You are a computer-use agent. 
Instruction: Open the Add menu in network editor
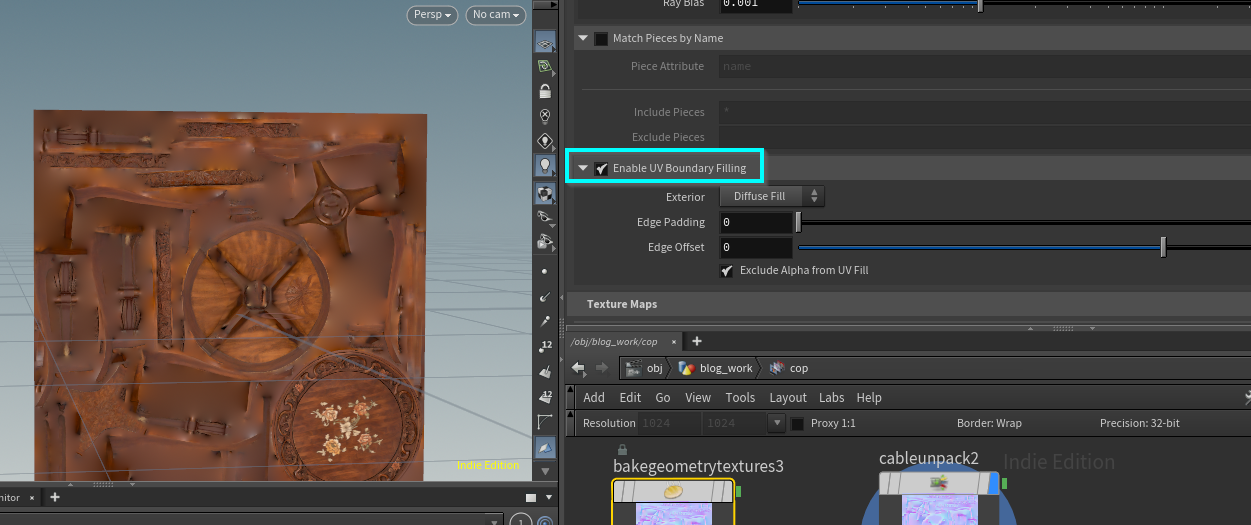pyautogui.click(x=594, y=397)
